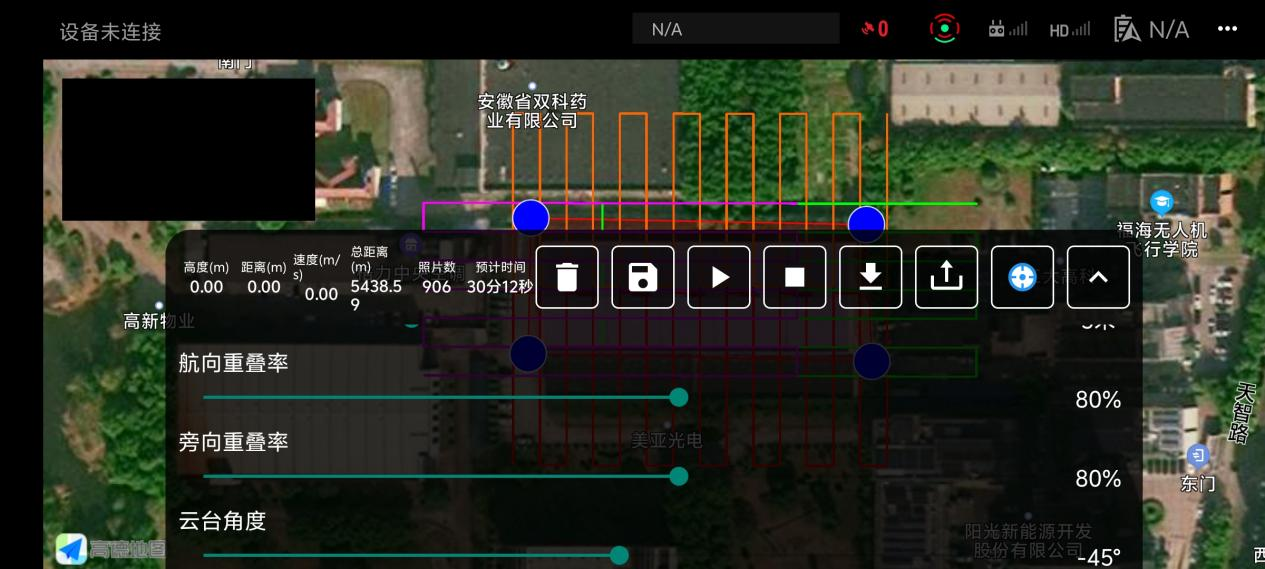1265x569 pixels.
Task: Select the lower-right blue waypoint handle
Action: (871, 361)
